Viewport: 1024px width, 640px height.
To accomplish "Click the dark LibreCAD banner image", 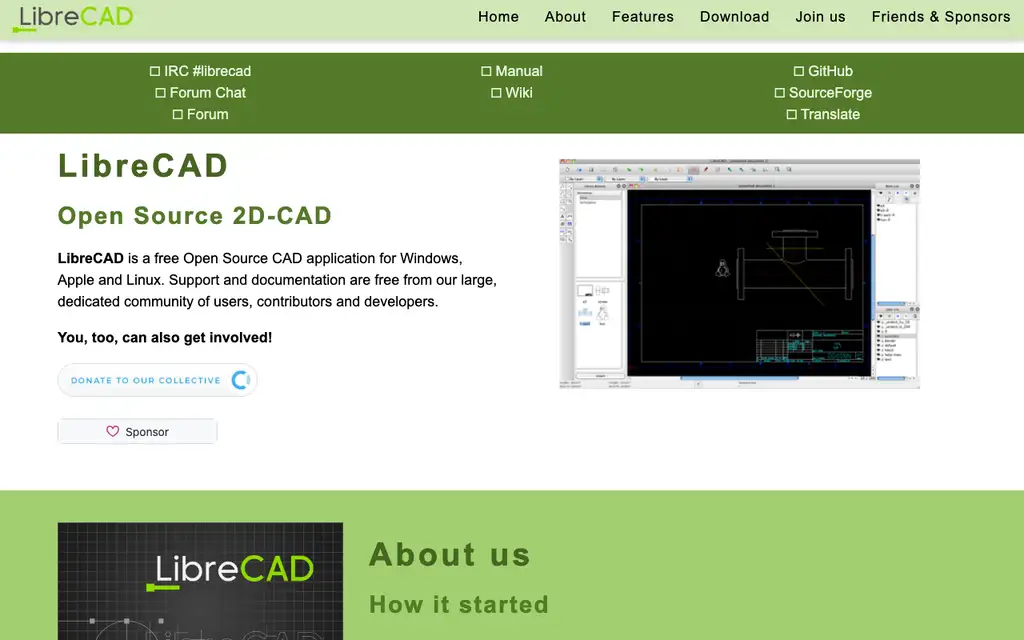I will tap(200, 581).
